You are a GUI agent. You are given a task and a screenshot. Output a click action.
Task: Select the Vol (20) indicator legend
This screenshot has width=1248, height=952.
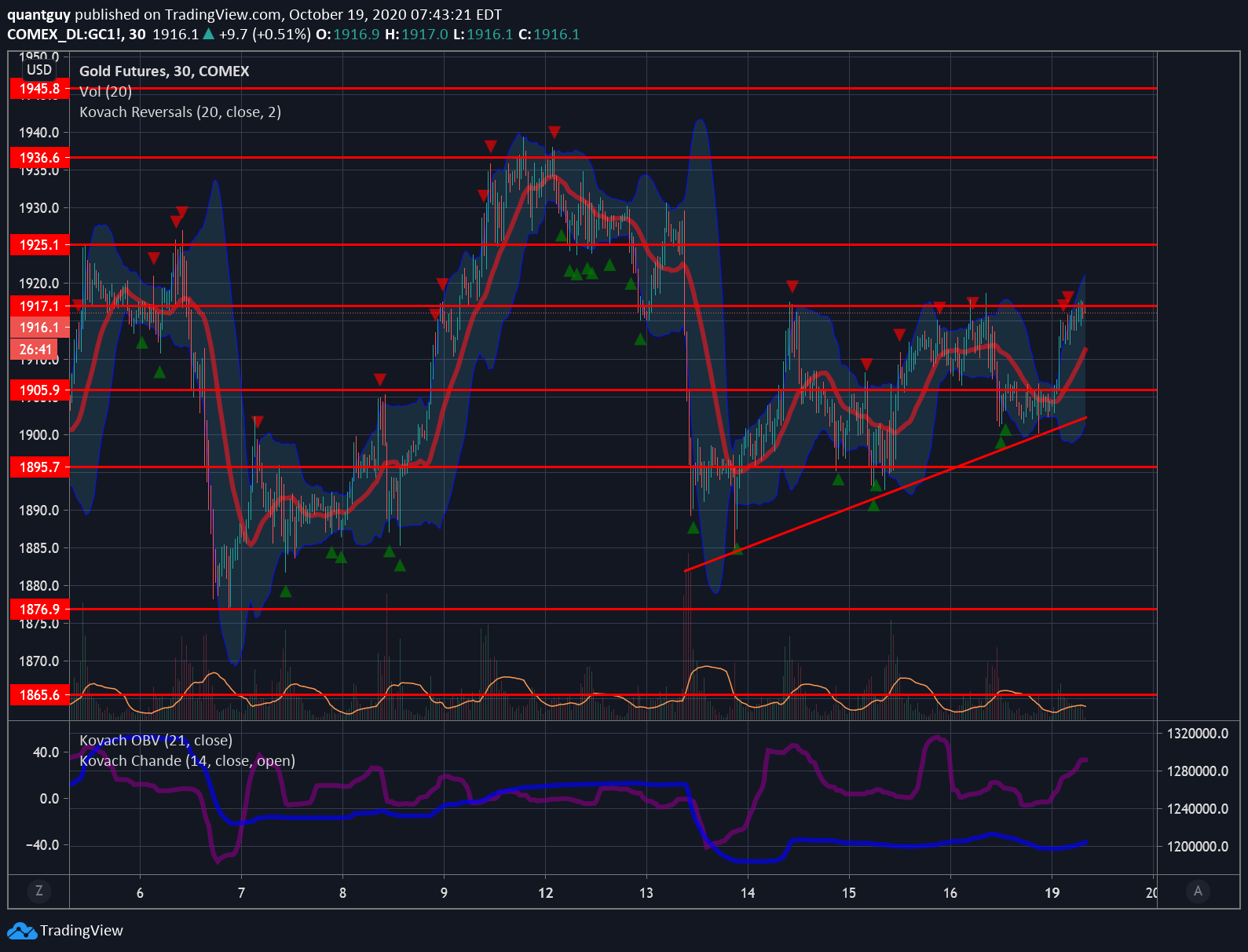(x=105, y=92)
